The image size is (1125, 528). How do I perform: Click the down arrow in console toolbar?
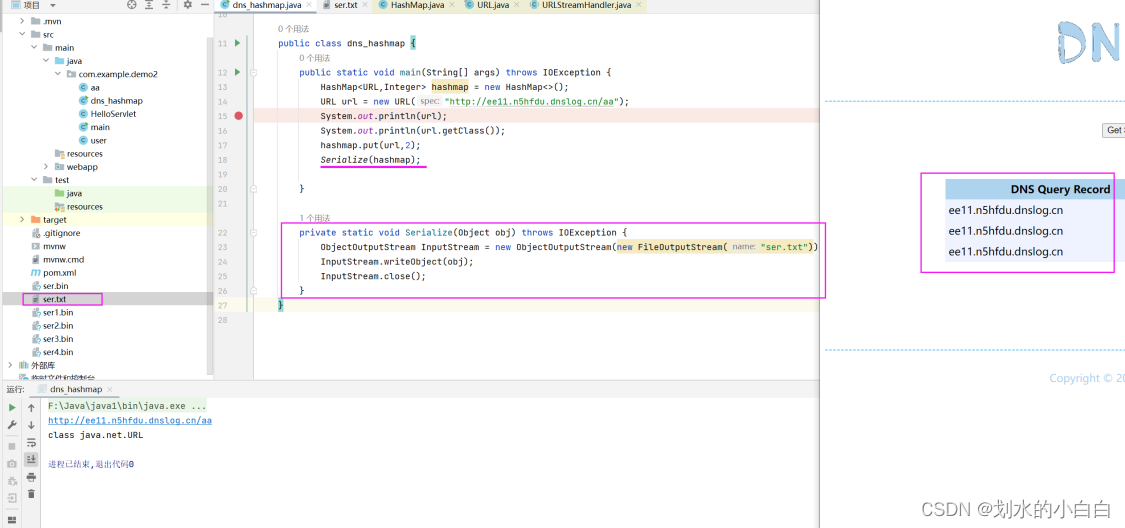(31, 425)
